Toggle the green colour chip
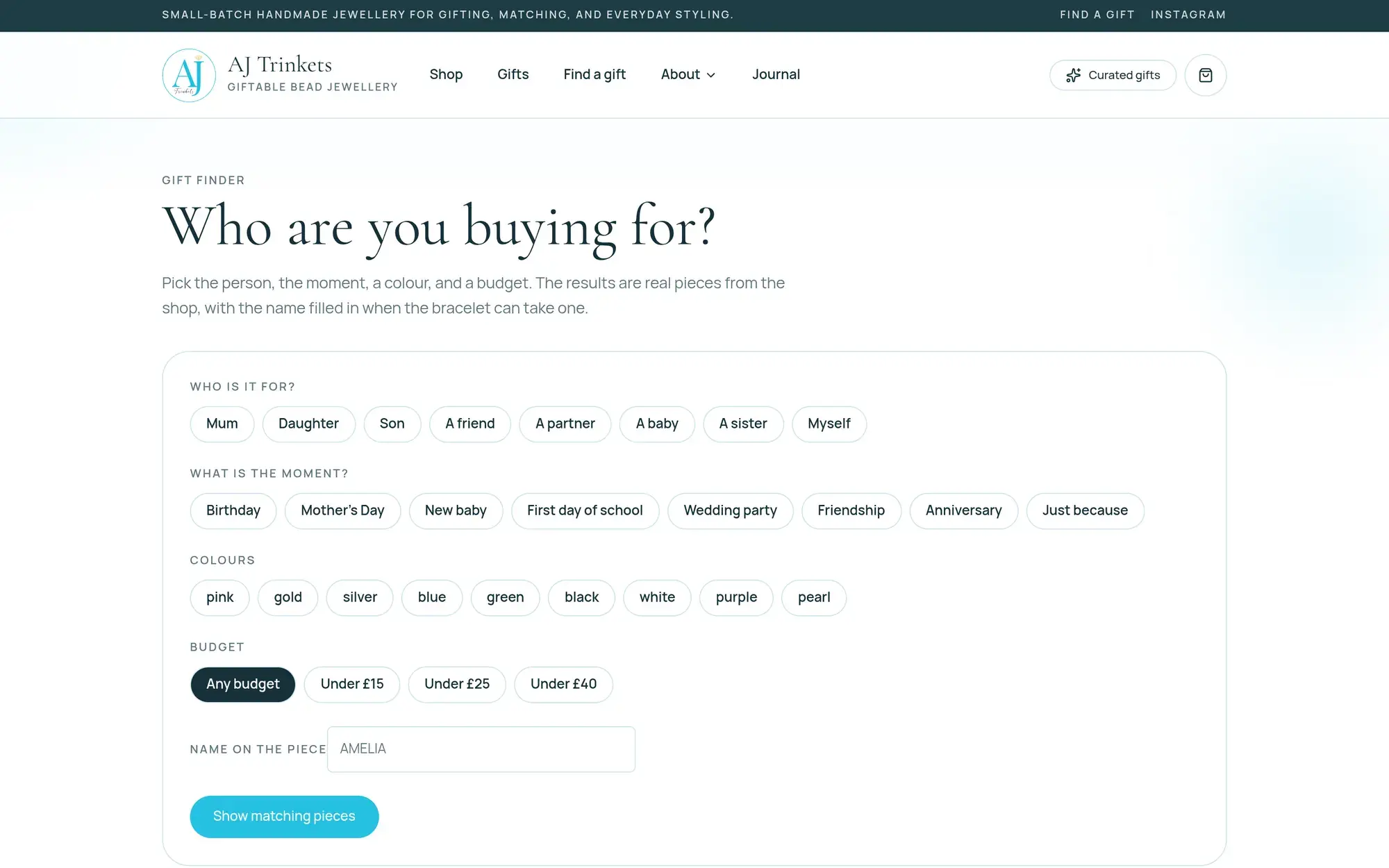Image resolution: width=1389 pixels, height=868 pixels. (505, 597)
